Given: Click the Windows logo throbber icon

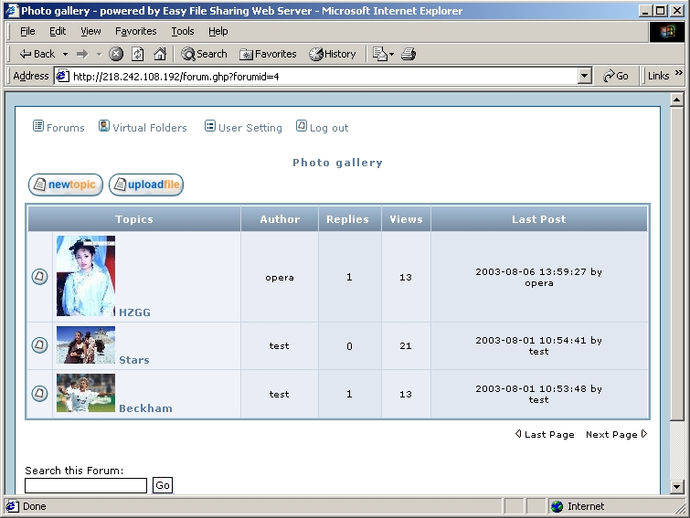Looking at the screenshot, I should 667,32.
